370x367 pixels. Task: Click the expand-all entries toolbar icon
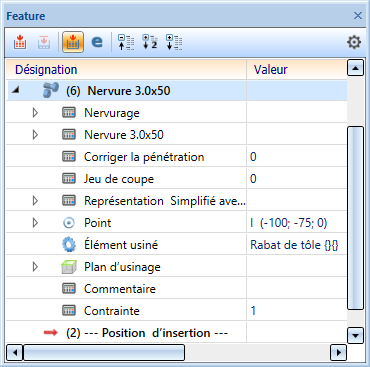tap(174, 42)
